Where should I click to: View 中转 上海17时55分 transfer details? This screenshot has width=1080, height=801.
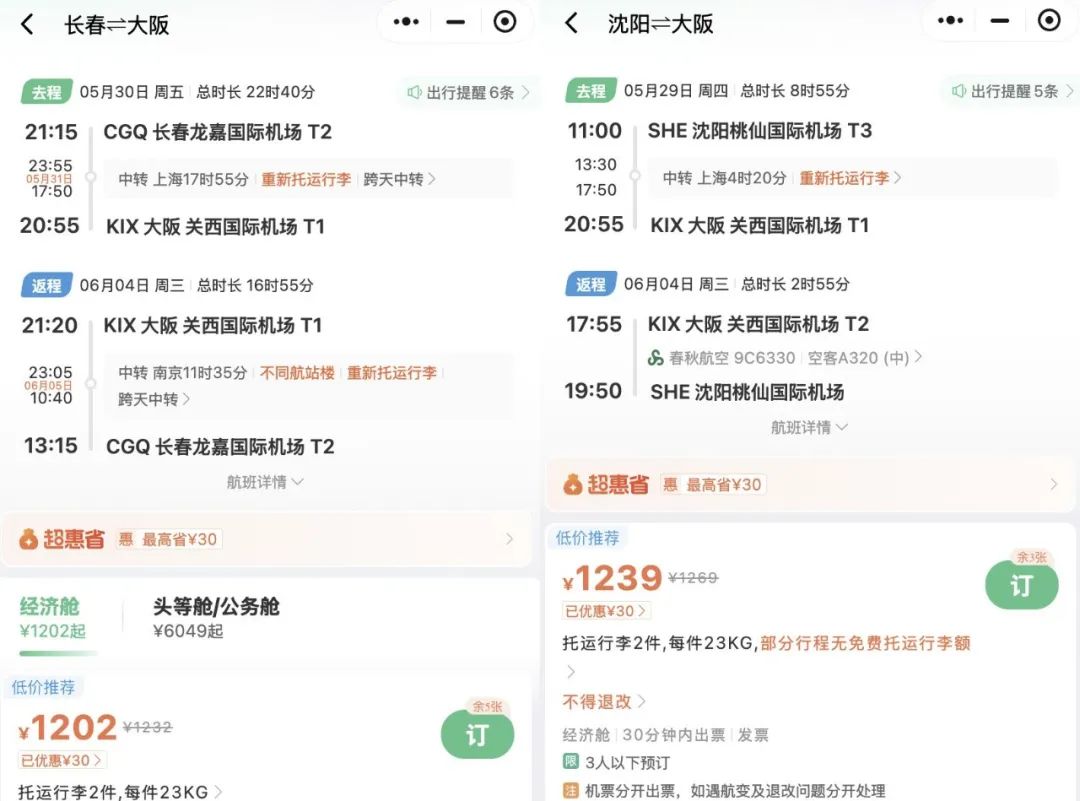(309, 179)
